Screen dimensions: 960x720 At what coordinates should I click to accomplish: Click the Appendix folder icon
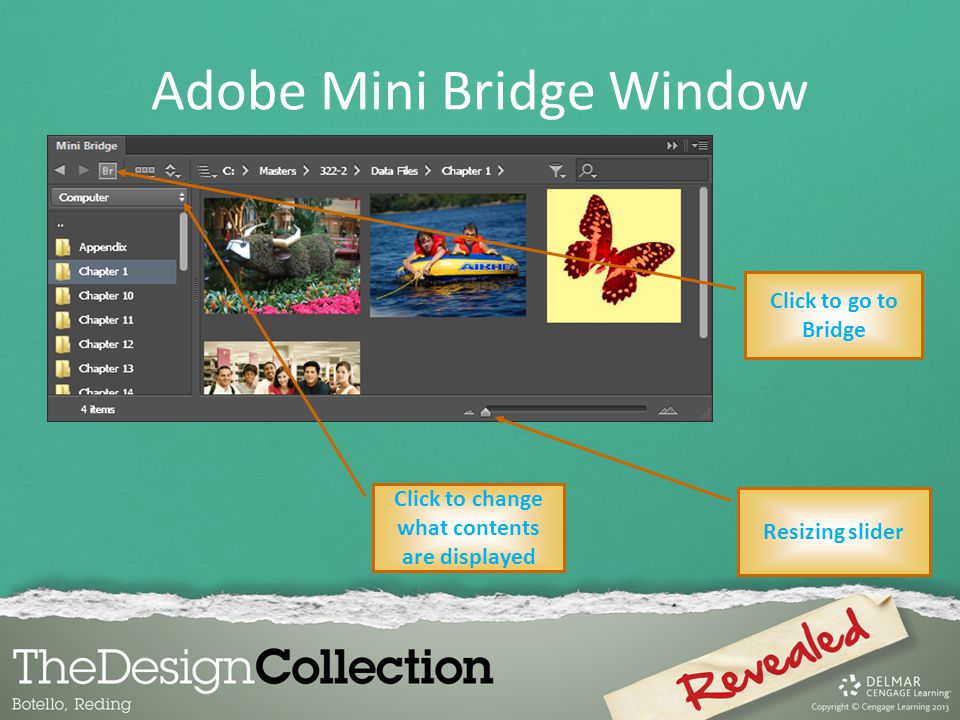tap(62, 247)
